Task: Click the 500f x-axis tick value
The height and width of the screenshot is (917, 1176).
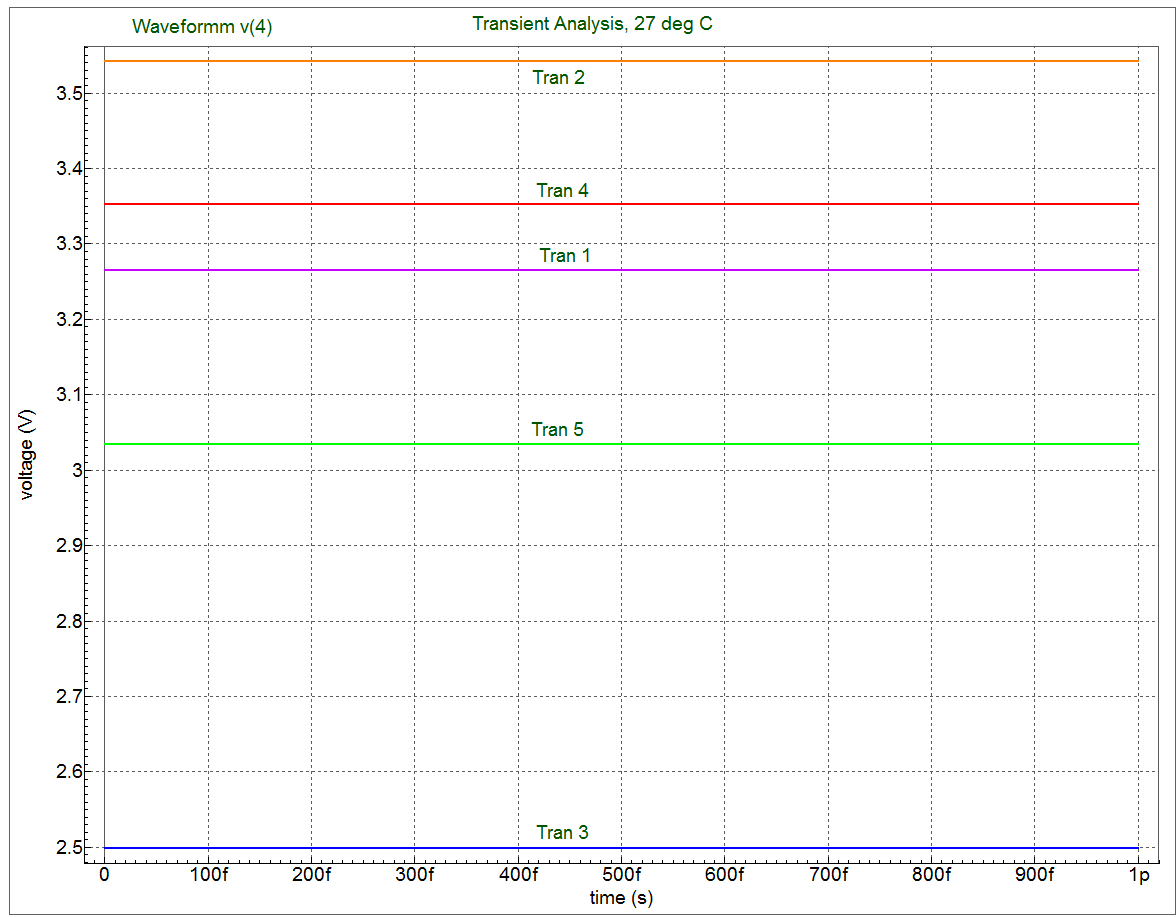Action: (621, 875)
